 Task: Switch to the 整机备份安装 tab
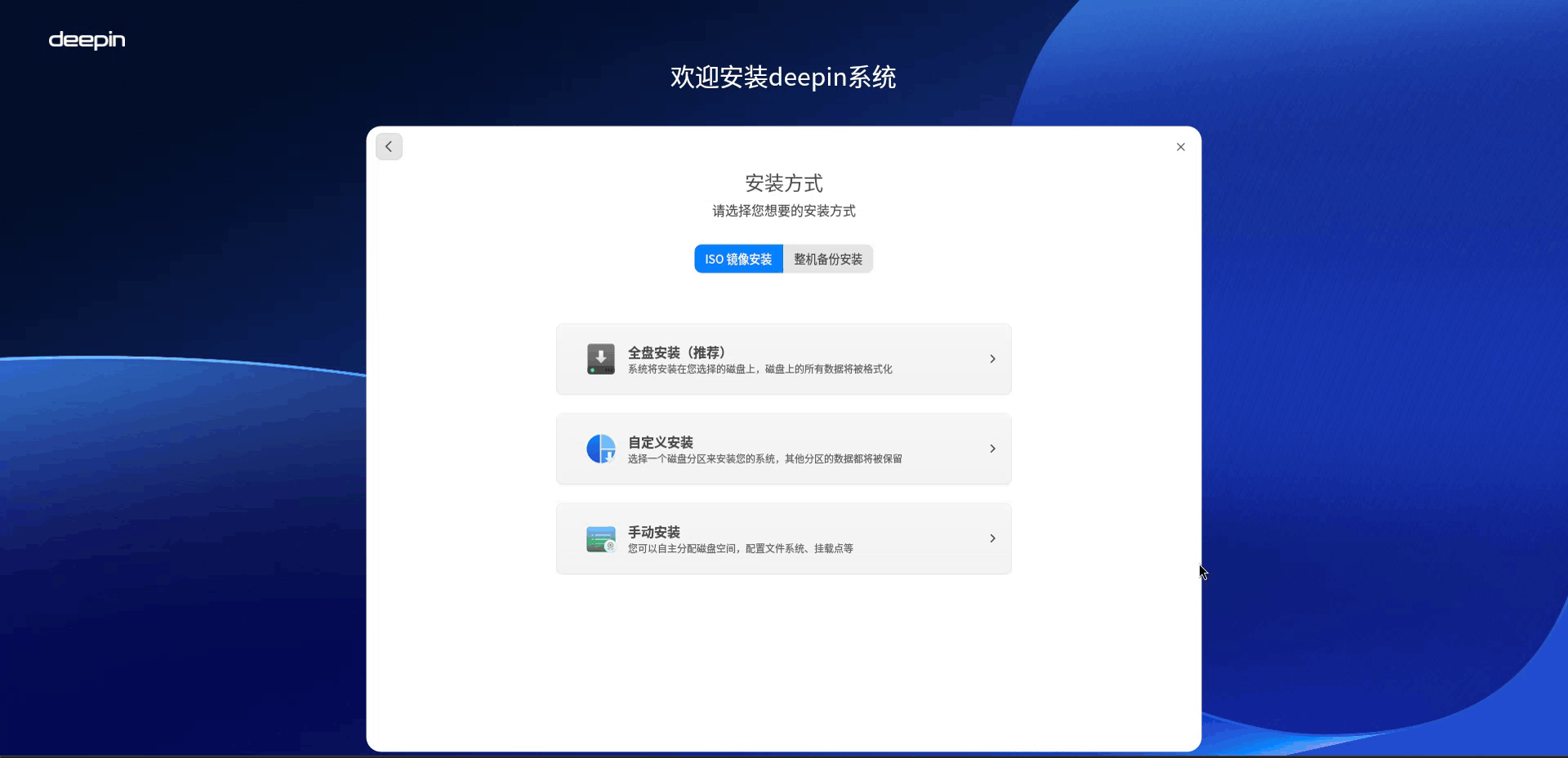point(828,259)
